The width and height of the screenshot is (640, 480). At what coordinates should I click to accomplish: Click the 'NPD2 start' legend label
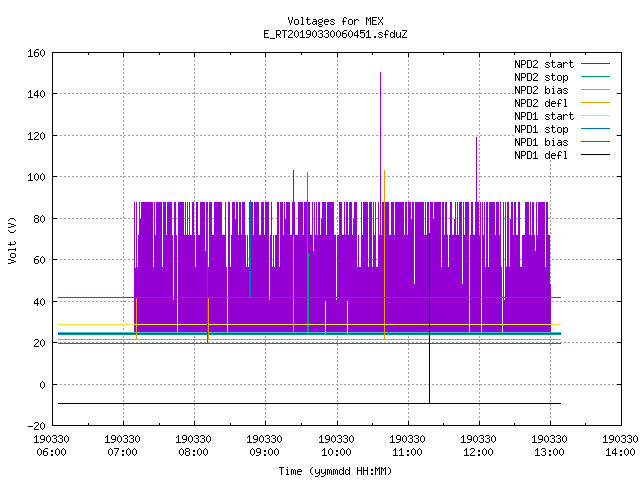click(544, 64)
